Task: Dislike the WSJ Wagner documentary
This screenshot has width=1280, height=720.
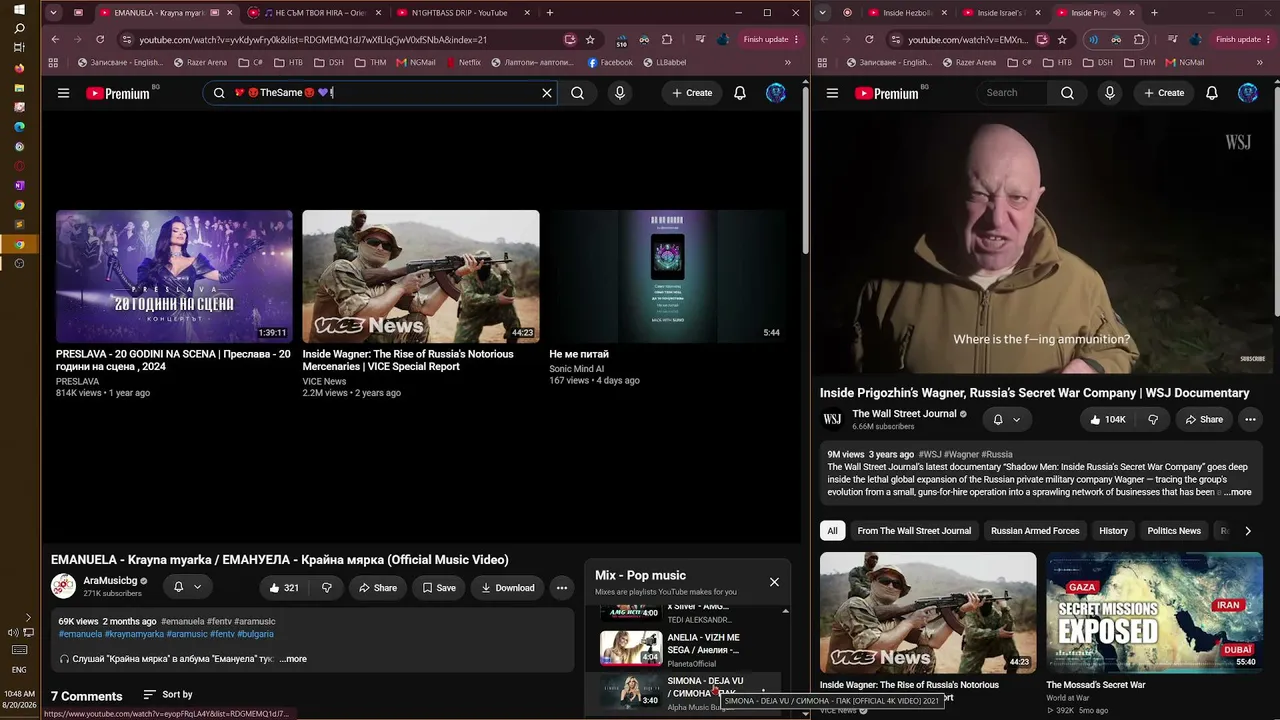Action: 1153,420
